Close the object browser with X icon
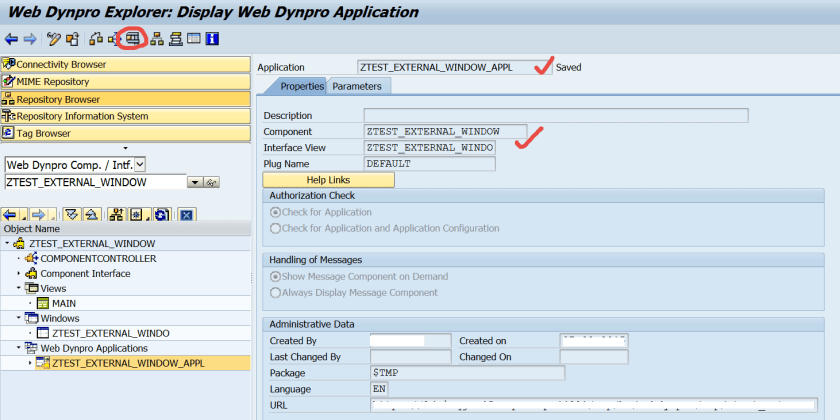Image resolution: width=840 pixels, height=420 pixels. (185, 214)
